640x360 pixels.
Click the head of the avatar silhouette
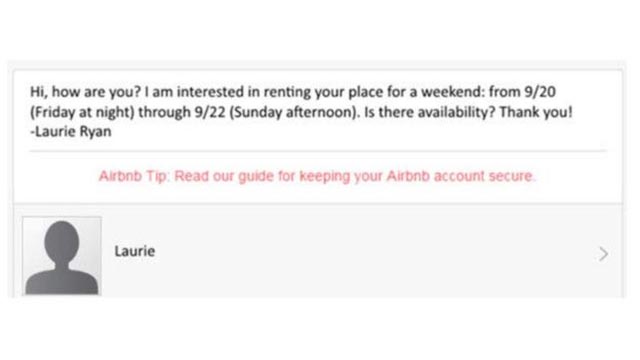pos(62,241)
